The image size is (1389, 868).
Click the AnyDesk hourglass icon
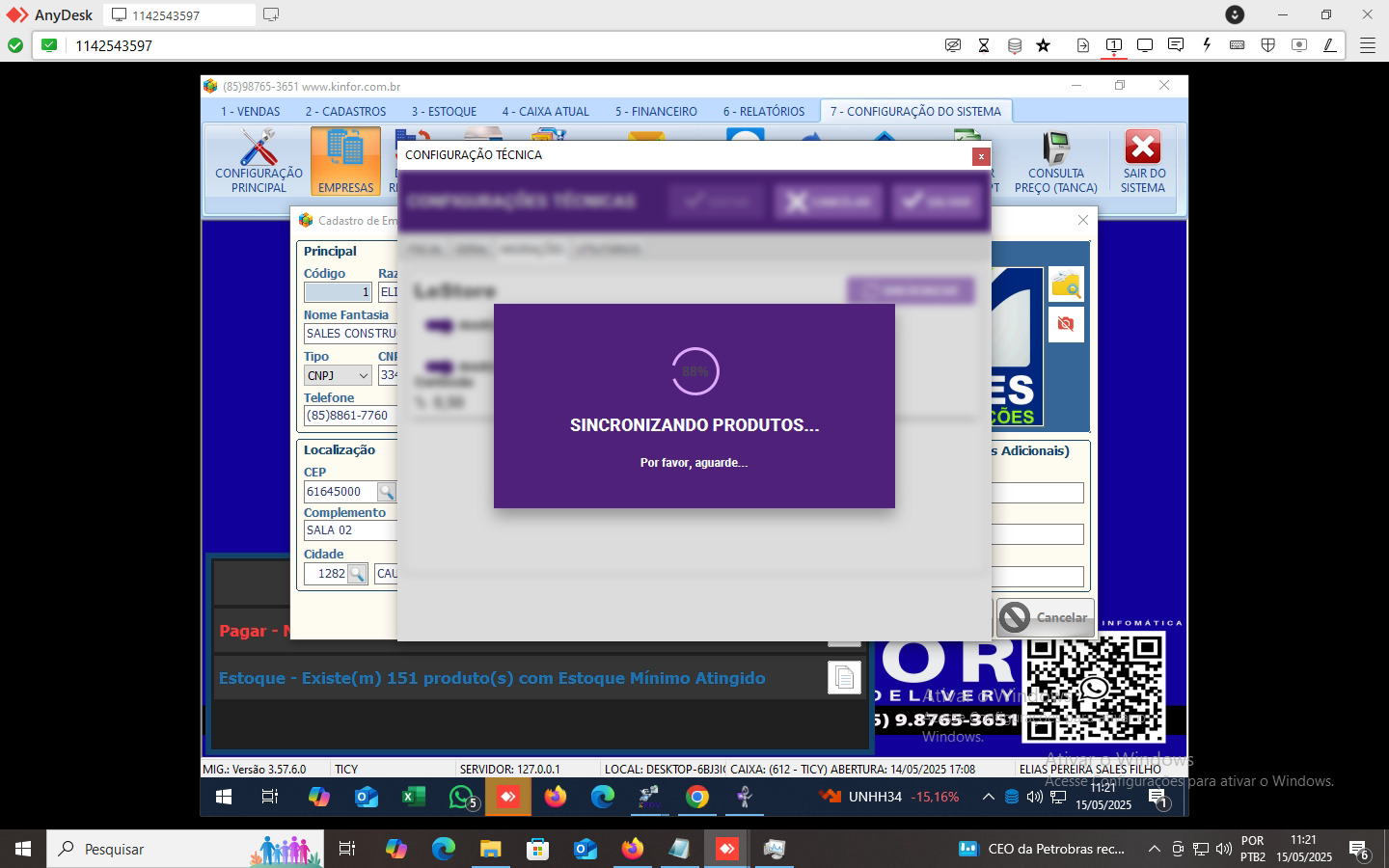coord(984,45)
